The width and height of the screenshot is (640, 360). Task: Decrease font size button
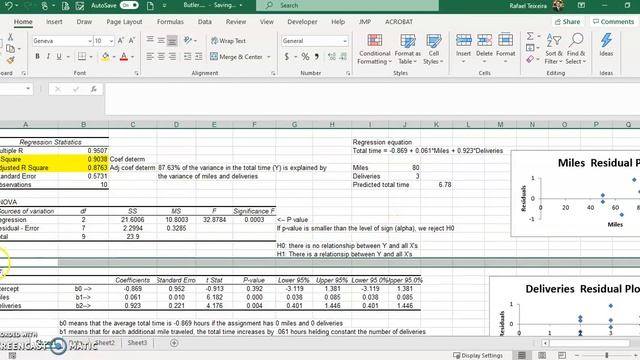(x=131, y=40)
